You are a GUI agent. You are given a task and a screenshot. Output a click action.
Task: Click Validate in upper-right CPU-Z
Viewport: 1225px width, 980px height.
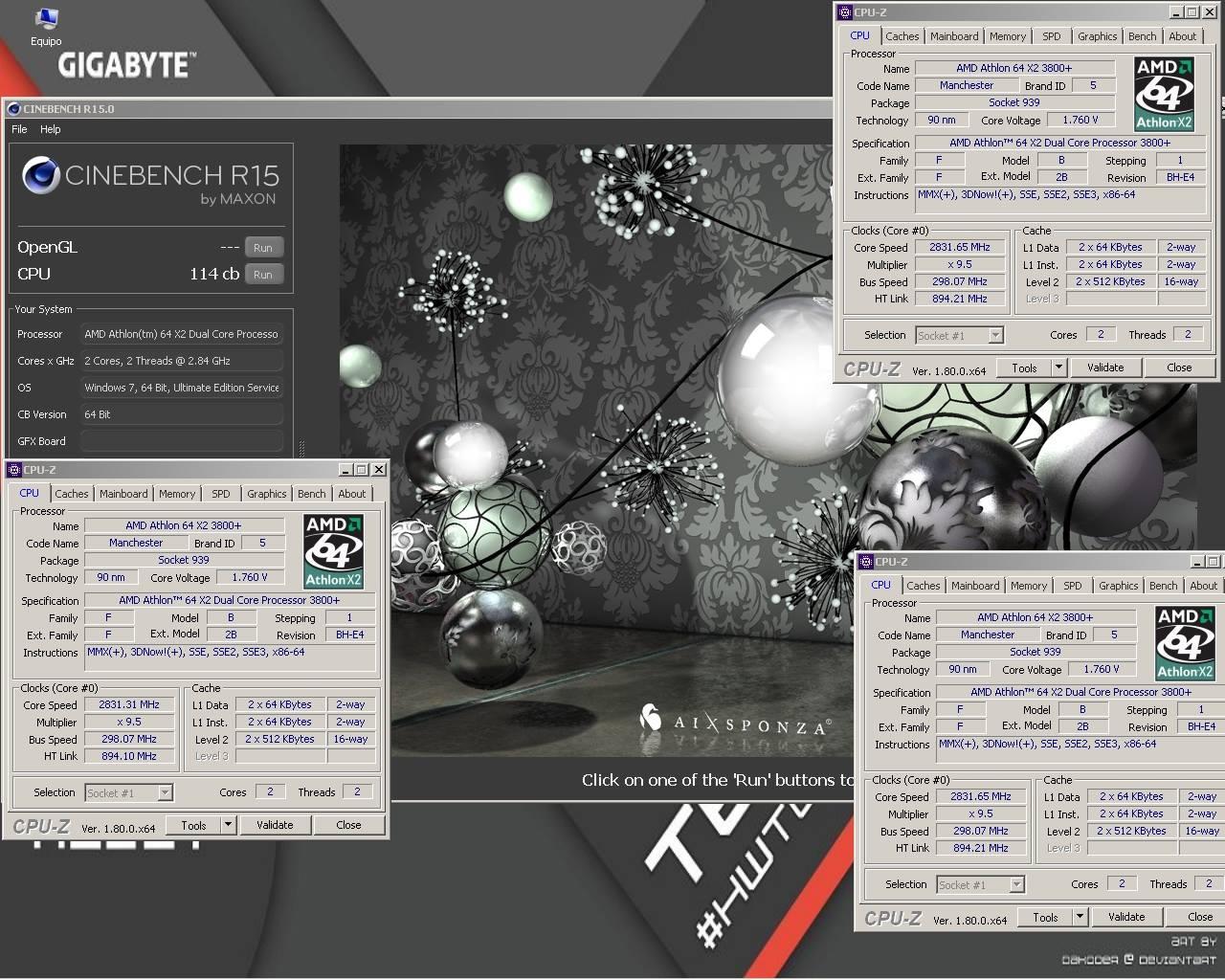point(1105,367)
